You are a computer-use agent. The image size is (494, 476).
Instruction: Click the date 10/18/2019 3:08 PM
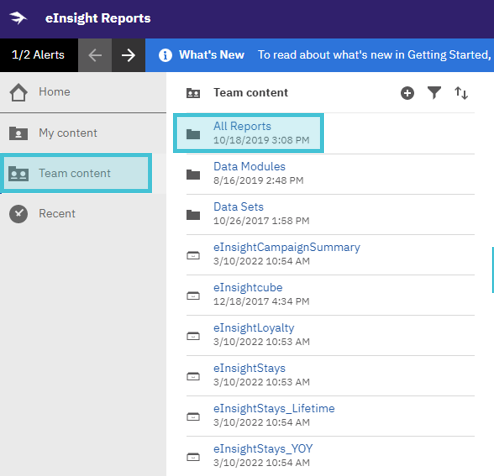coord(261,140)
